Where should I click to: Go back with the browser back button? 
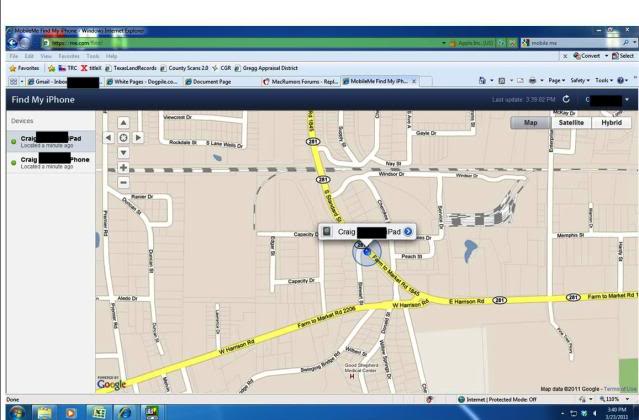coord(13,42)
